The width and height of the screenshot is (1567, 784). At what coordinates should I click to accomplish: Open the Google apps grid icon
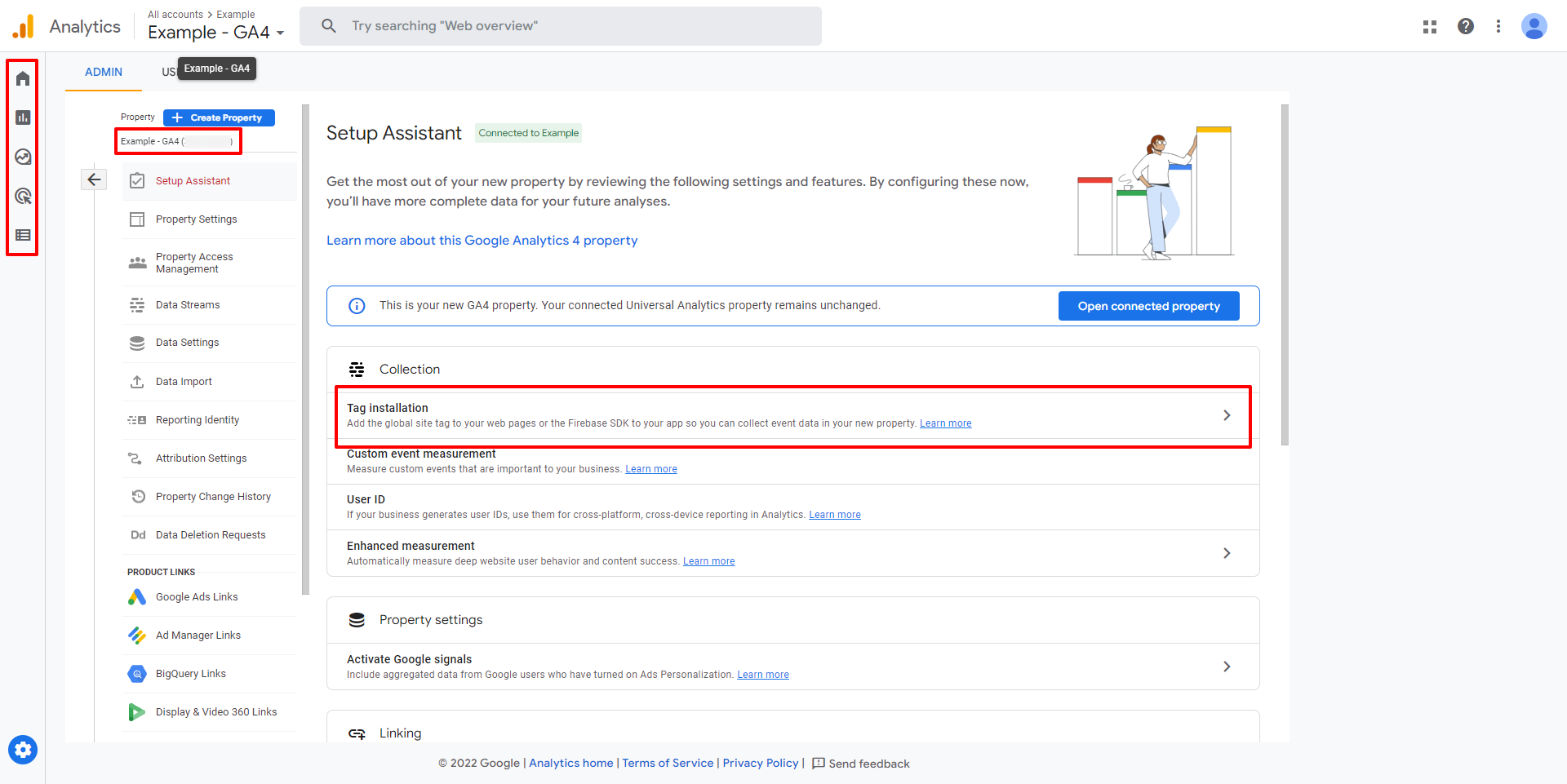pyautogui.click(x=1430, y=26)
